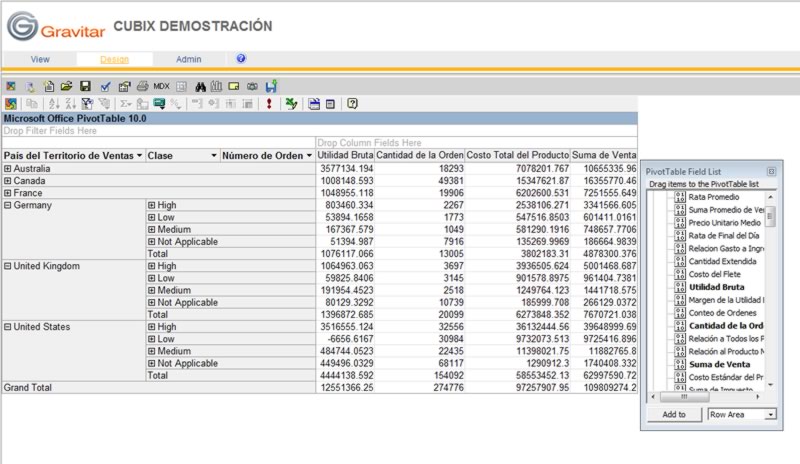Open the Clase field filter dropdown

[x=214, y=156]
